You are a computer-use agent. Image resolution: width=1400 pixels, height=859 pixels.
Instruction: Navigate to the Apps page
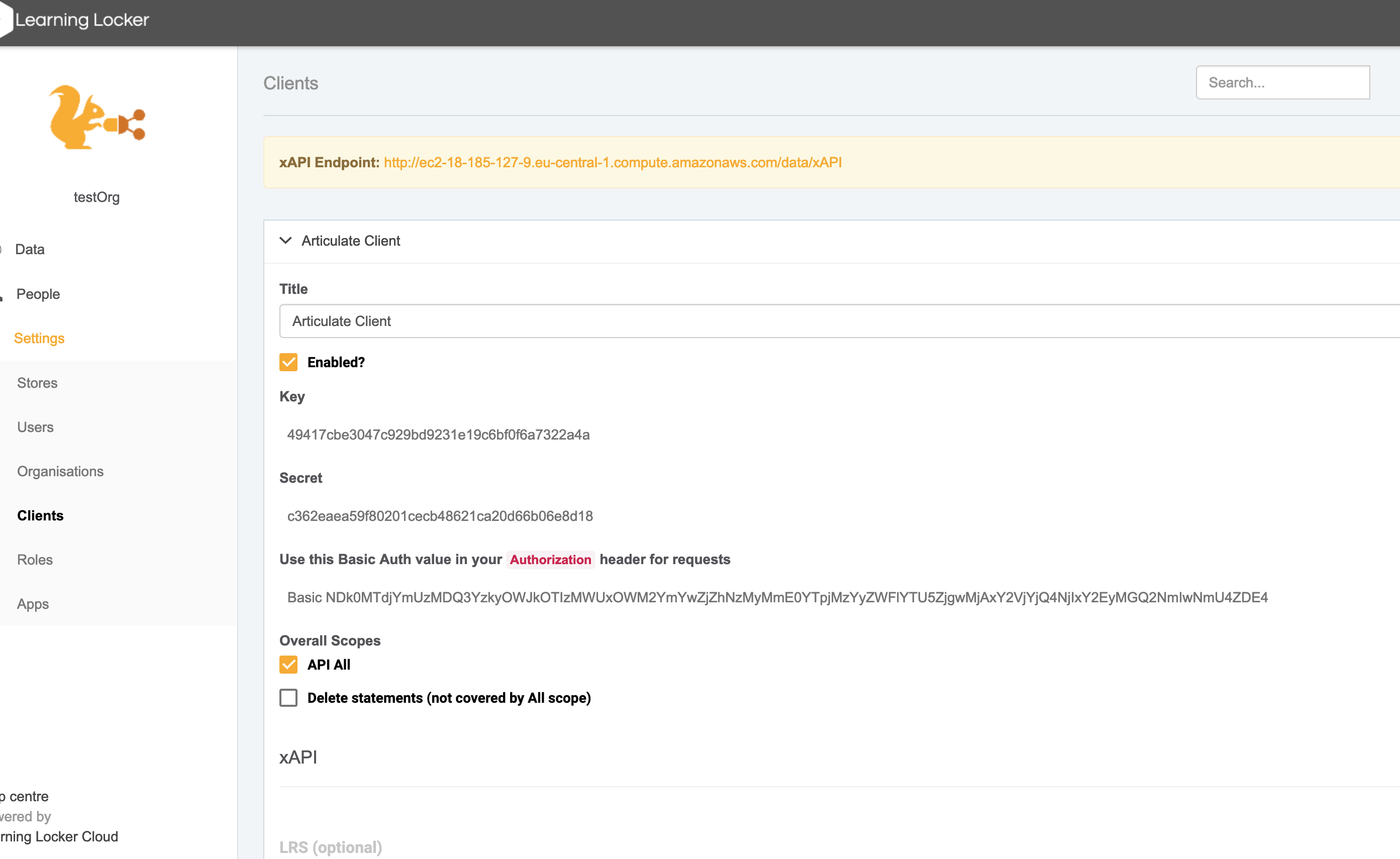[32, 603]
